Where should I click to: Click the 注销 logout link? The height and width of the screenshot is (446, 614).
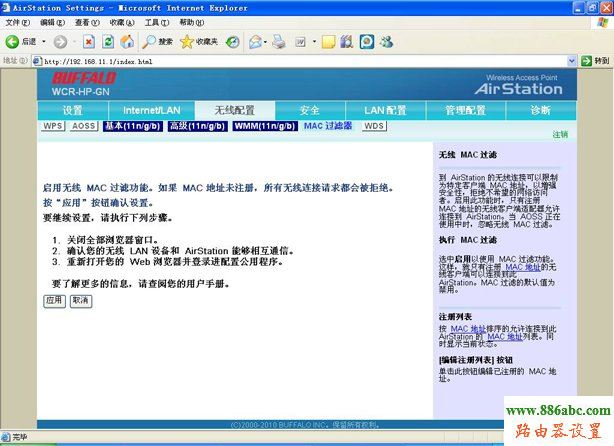click(x=560, y=134)
